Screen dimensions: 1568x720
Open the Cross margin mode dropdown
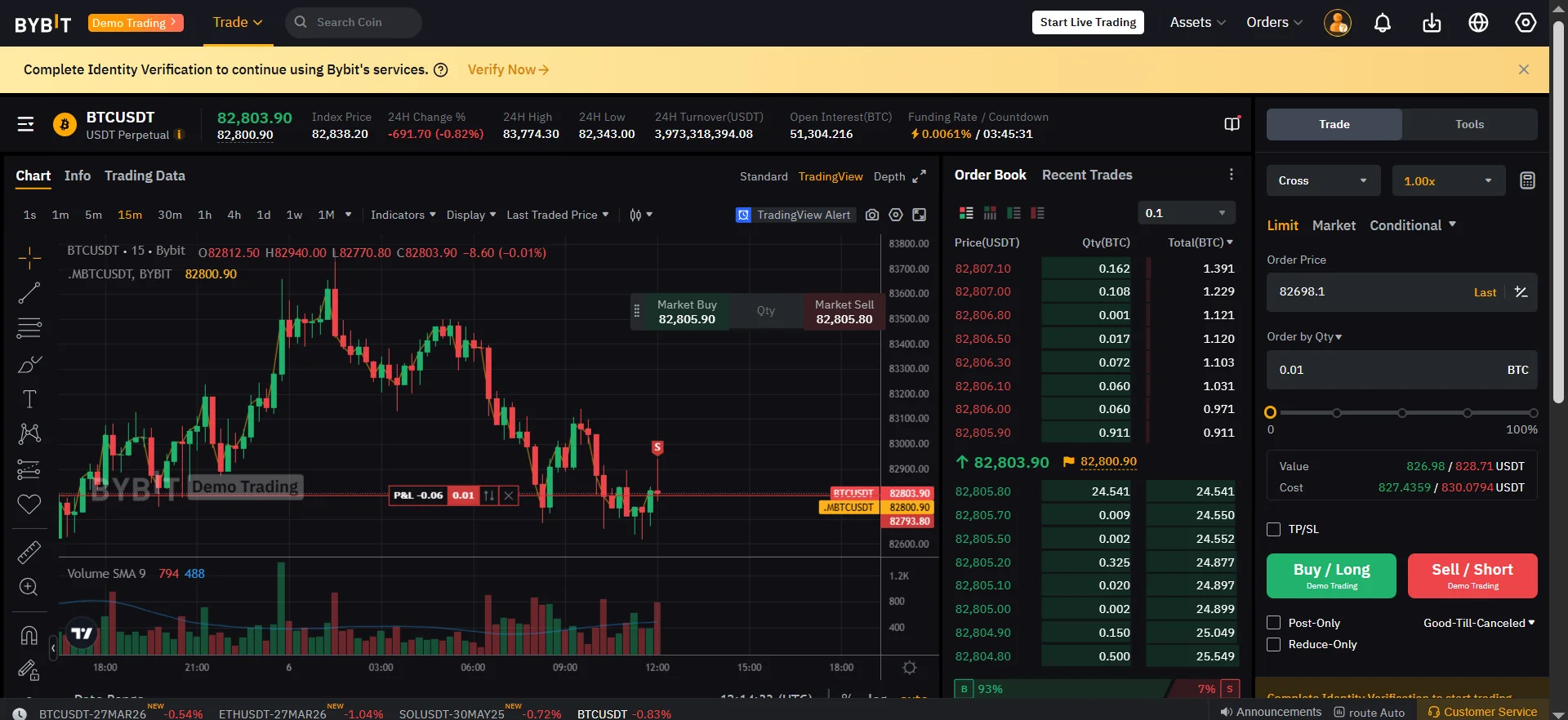pyautogui.click(x=1323, y=180)
